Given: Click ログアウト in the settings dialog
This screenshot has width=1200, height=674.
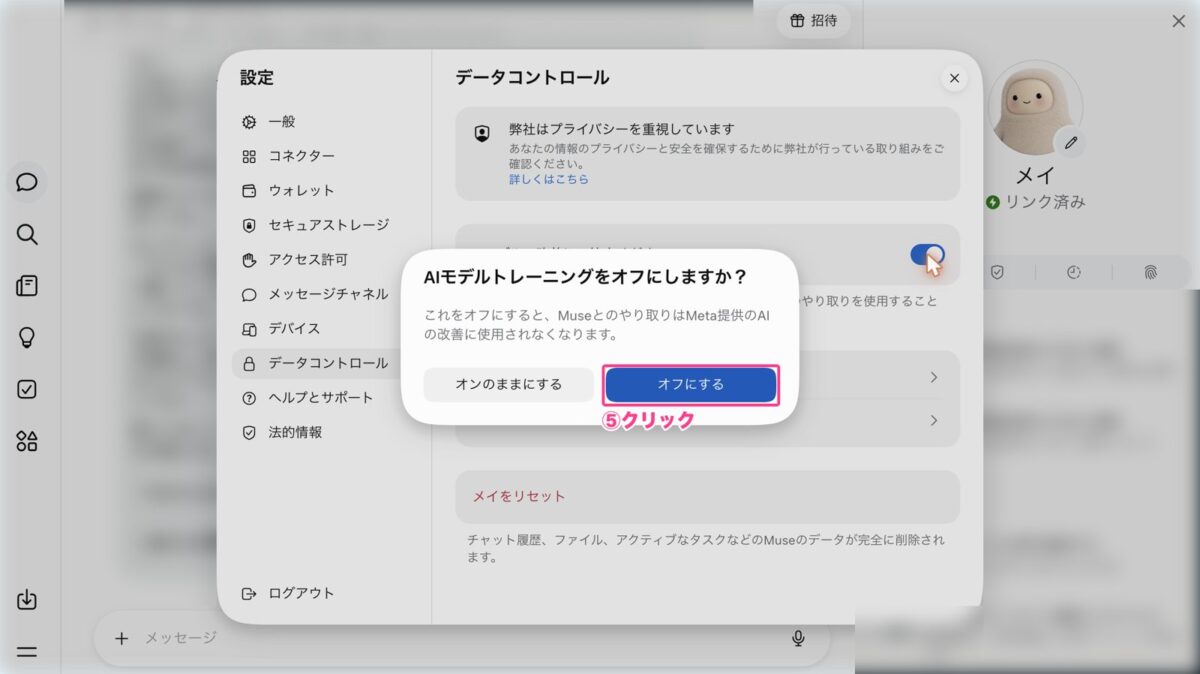Looking at the screenshot, I should pyautogui.click(x=288, y=593).
